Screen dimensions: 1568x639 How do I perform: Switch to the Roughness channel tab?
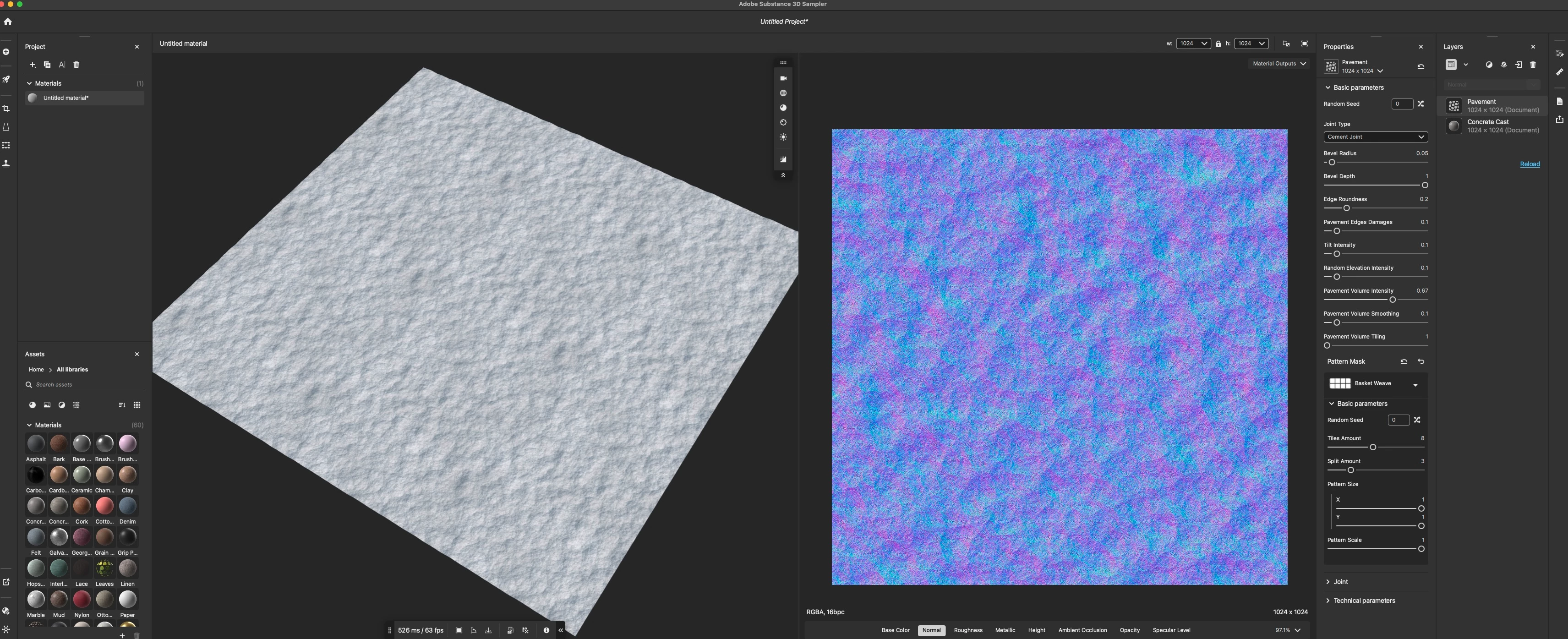pos(968,630)
